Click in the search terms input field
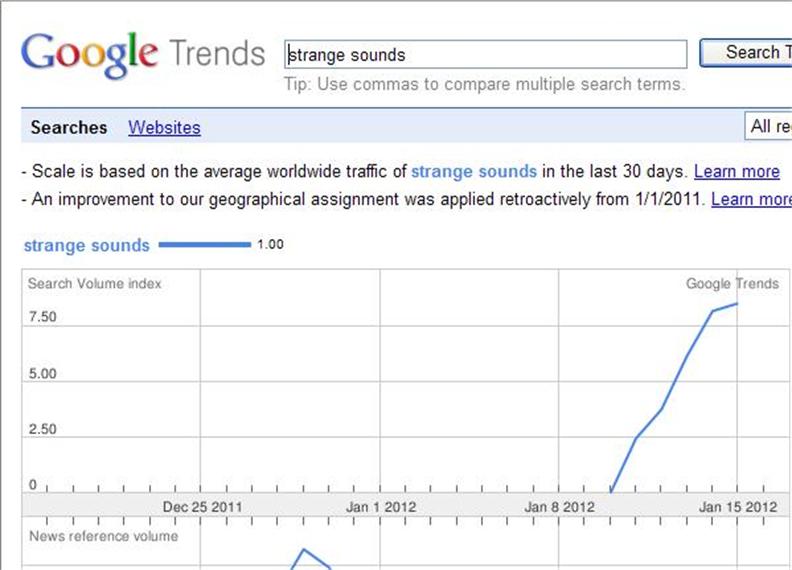This screenshot has height=570, width=792. 486,54
